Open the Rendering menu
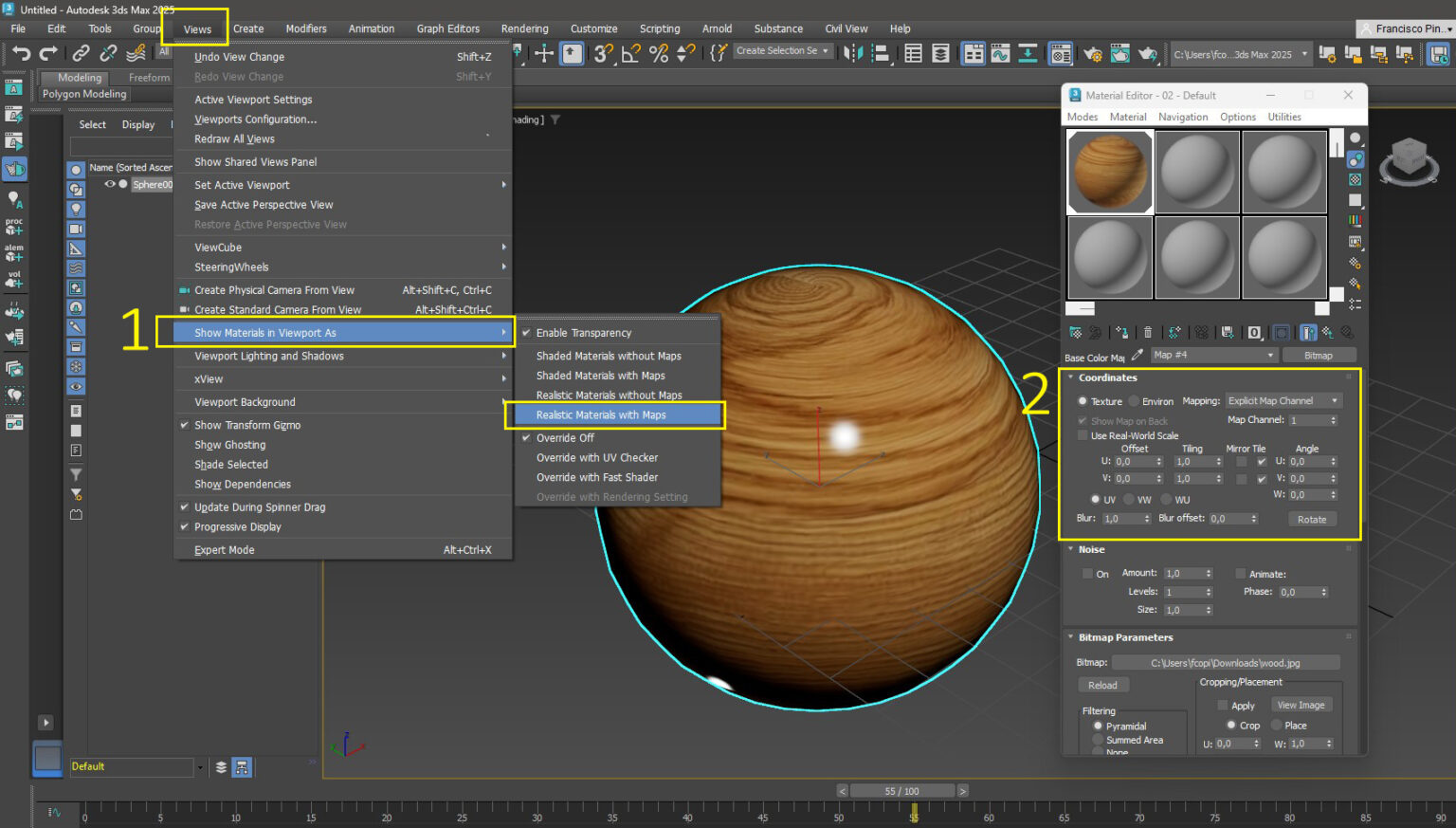Image resolution: width=1456 pixels, height=828 pixels. click(x=524, y=28)
